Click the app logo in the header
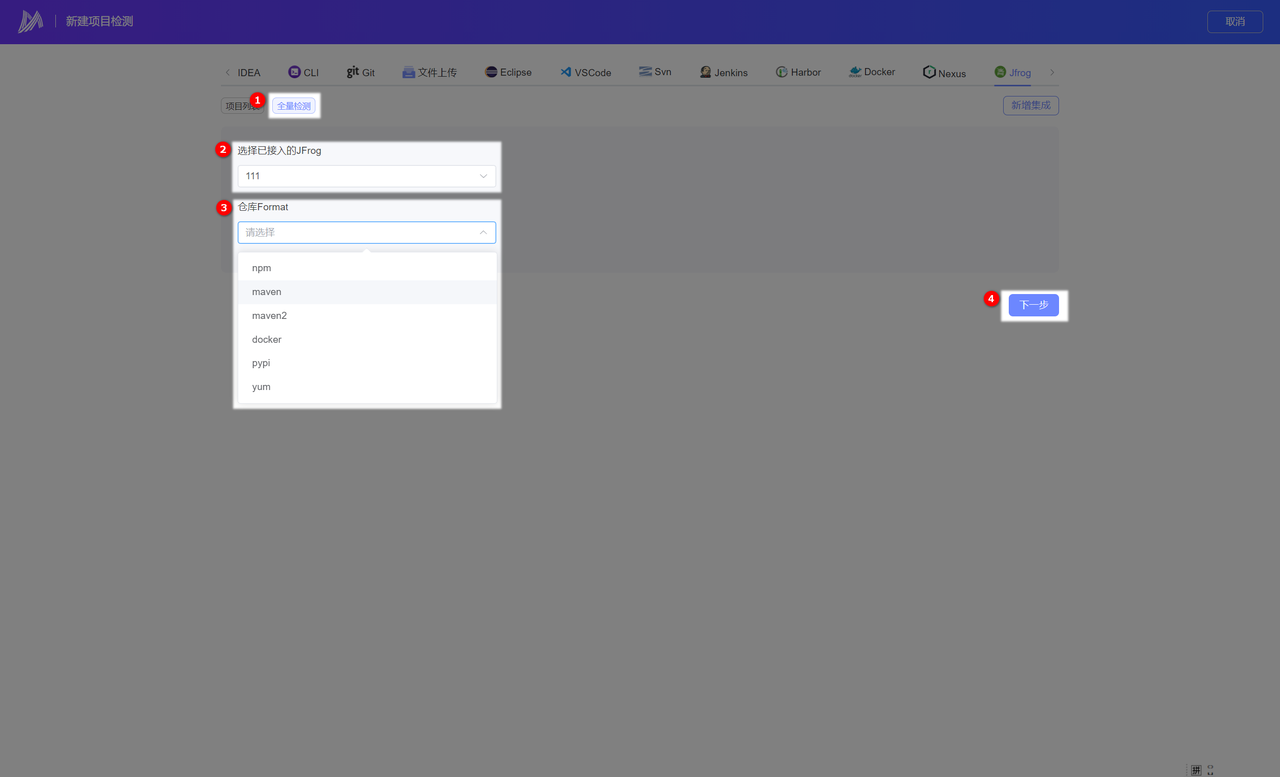This screenshot has width=1280, height=777. click(31, 21)
